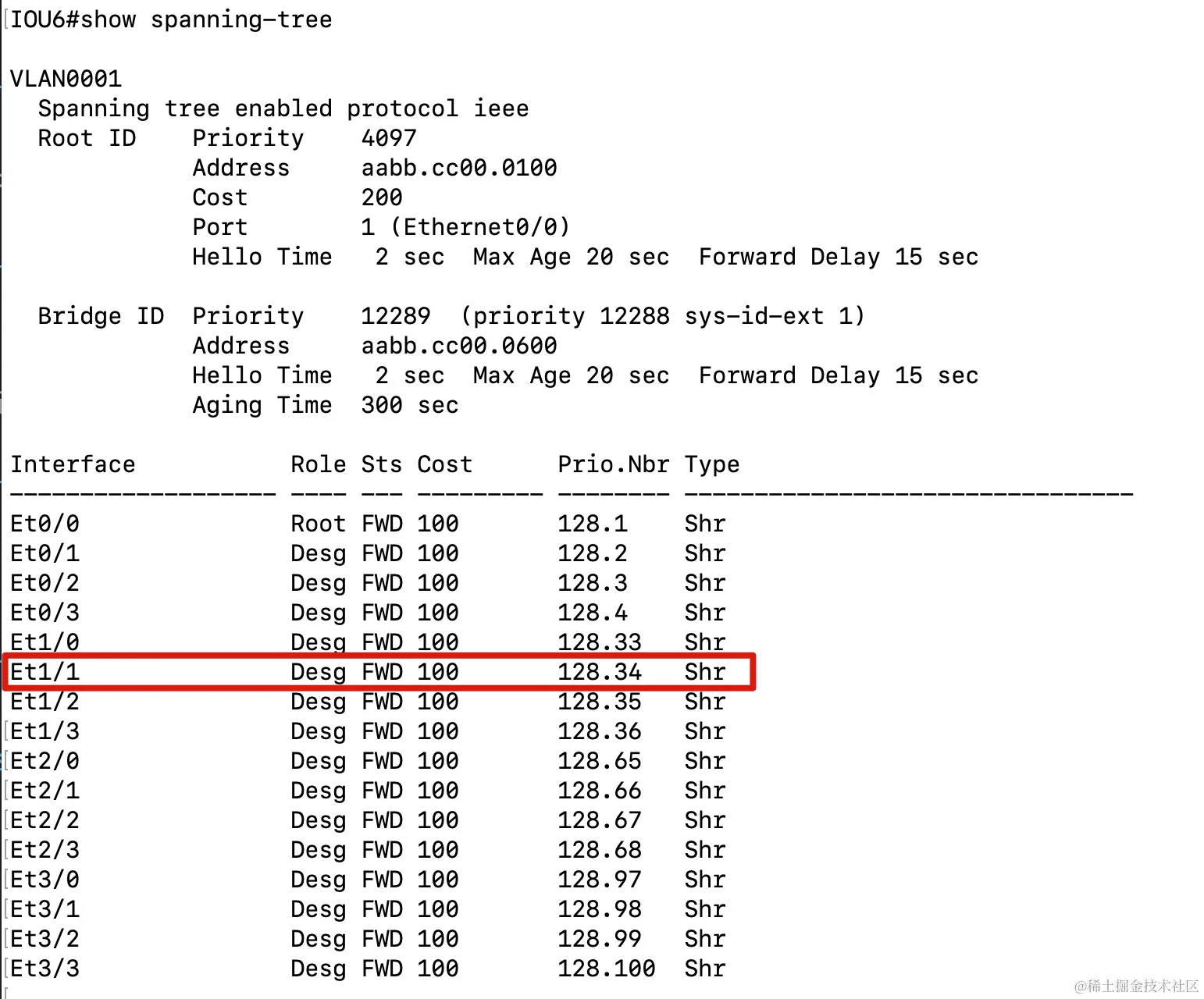Click 'FWD' status in Et0/0 row
The width and height of the screenshot is (1204, 999).
pyautogui.click(x=382, y=524)
